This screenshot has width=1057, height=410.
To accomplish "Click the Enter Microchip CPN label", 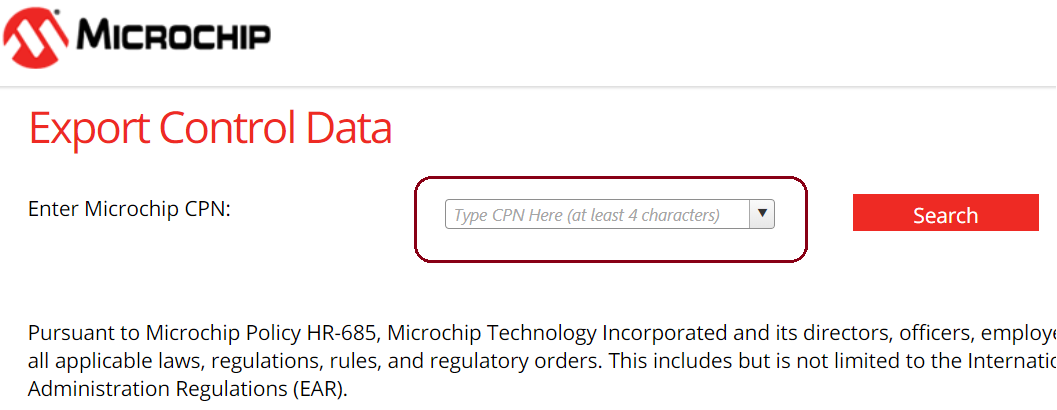I will pos(130,209).
